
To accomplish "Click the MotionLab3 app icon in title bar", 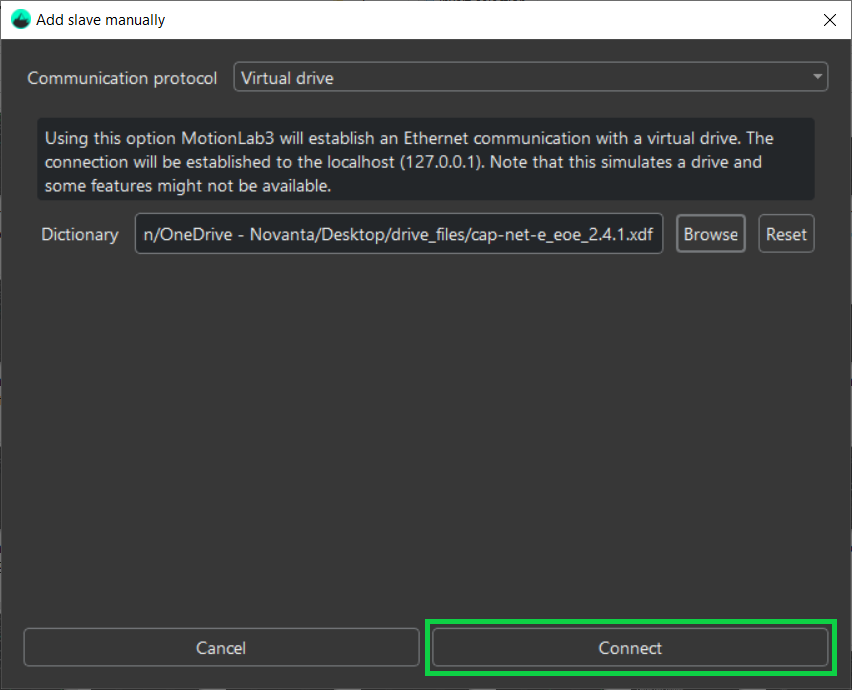I will tap(20, 20).
